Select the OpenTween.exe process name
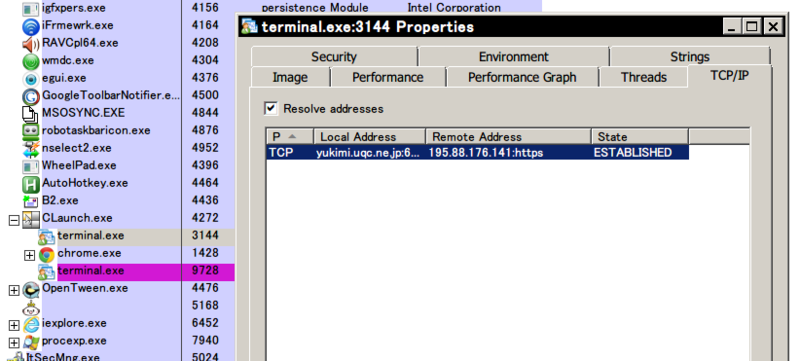The image size is (800, 361). pyautogui.click(x=85, y=288)
